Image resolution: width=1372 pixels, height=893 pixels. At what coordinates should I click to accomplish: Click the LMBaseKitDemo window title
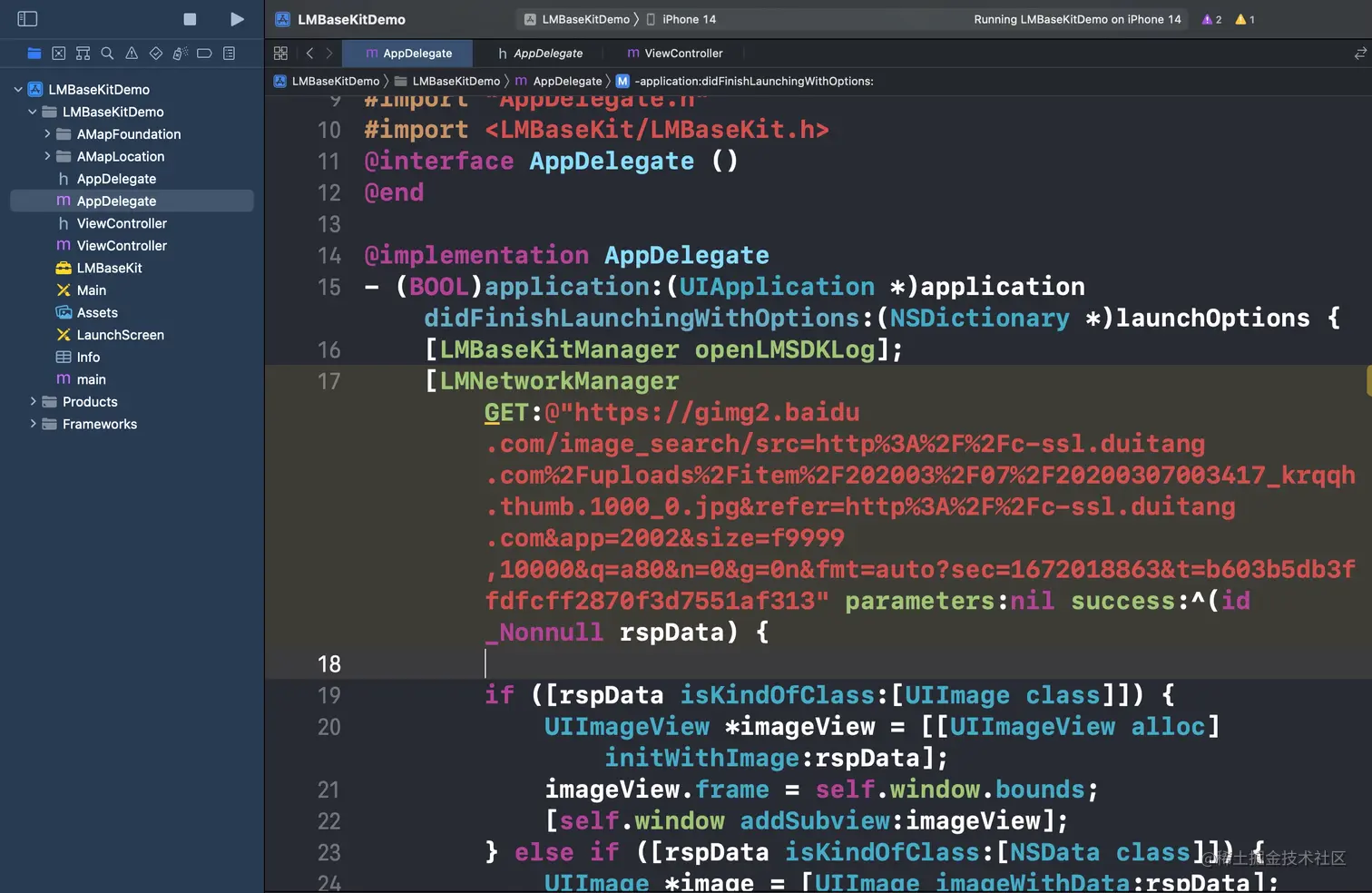351,19
